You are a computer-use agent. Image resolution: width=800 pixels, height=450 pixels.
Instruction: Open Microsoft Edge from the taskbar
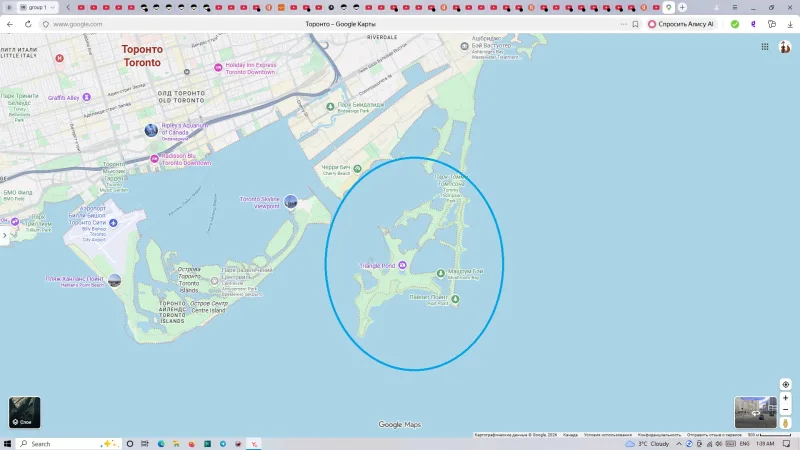click(161, 444)
